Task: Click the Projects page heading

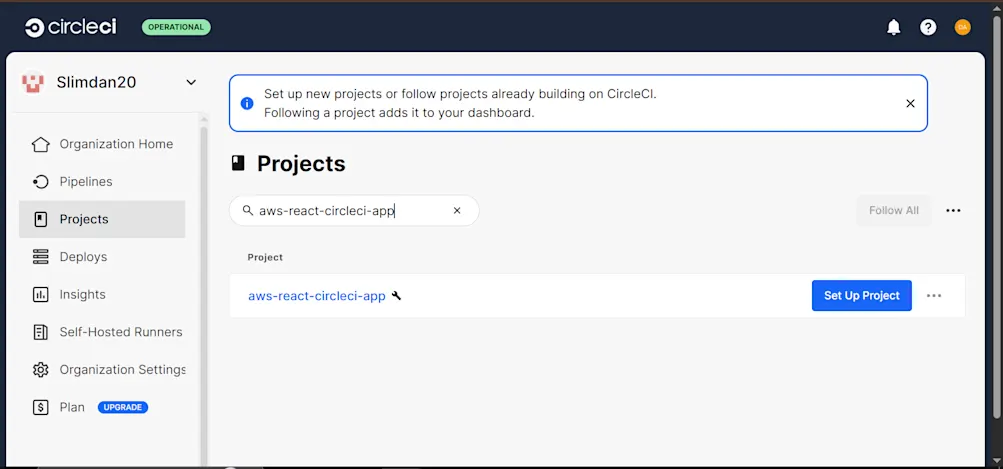Action: point(301,164)
